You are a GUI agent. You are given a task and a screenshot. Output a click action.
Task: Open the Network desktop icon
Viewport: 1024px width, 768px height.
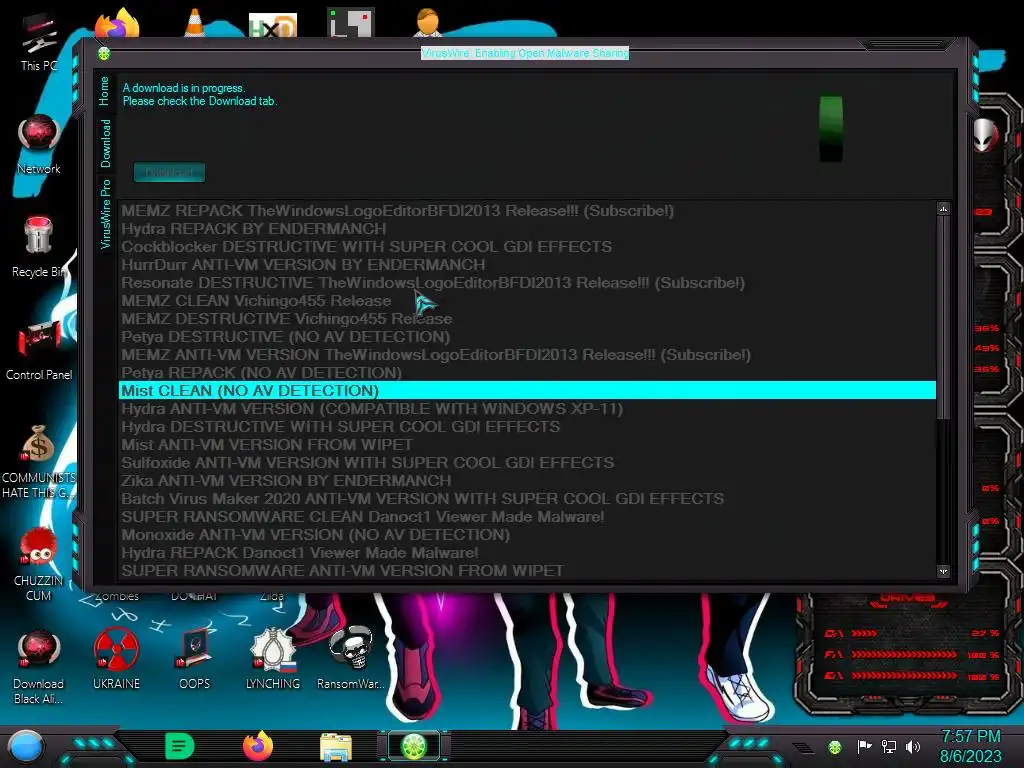coord(39,144)
